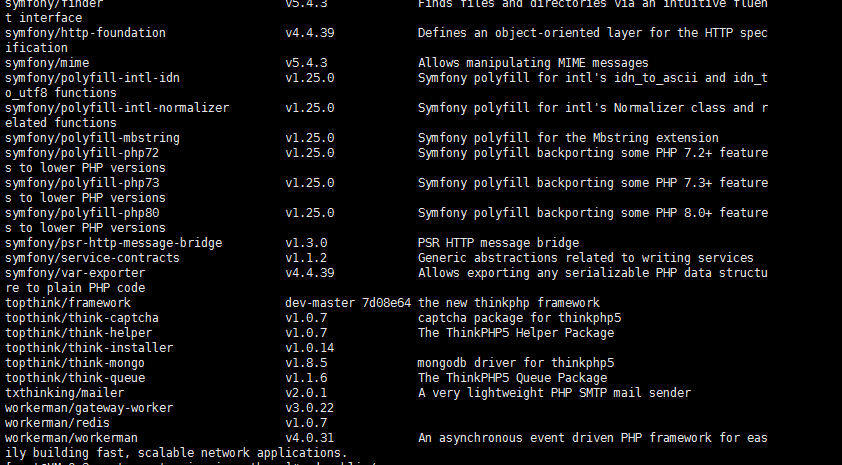Select the symfony/http-foundation package name

[85, 33]
